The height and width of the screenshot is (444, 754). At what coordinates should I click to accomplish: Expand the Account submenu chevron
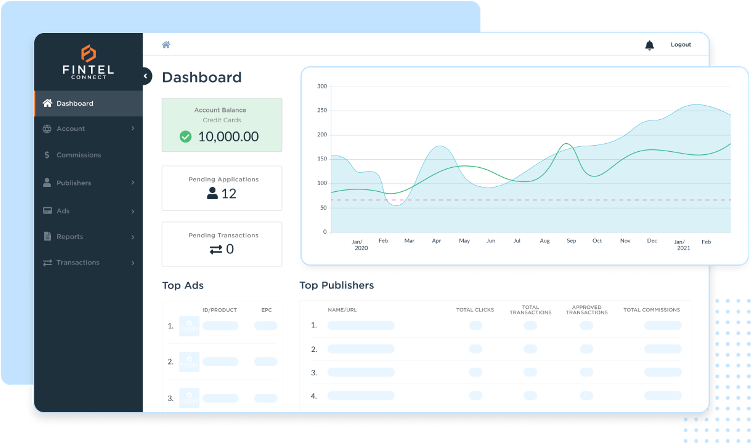(x=133, y=128)
